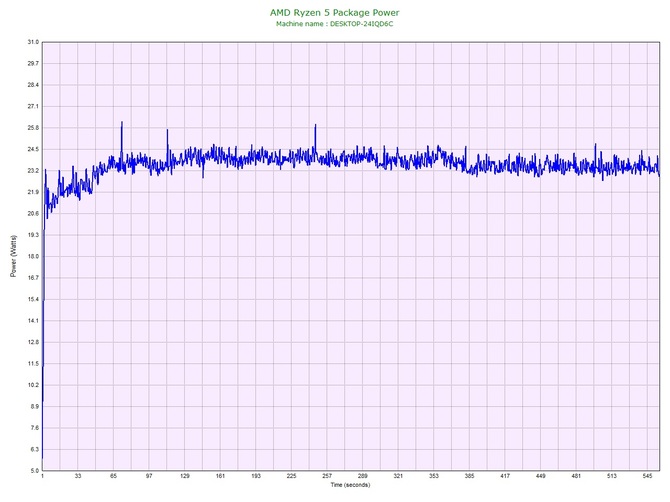
Task: Click the 19.3 y-axis tick label
Action: [33, 235]
